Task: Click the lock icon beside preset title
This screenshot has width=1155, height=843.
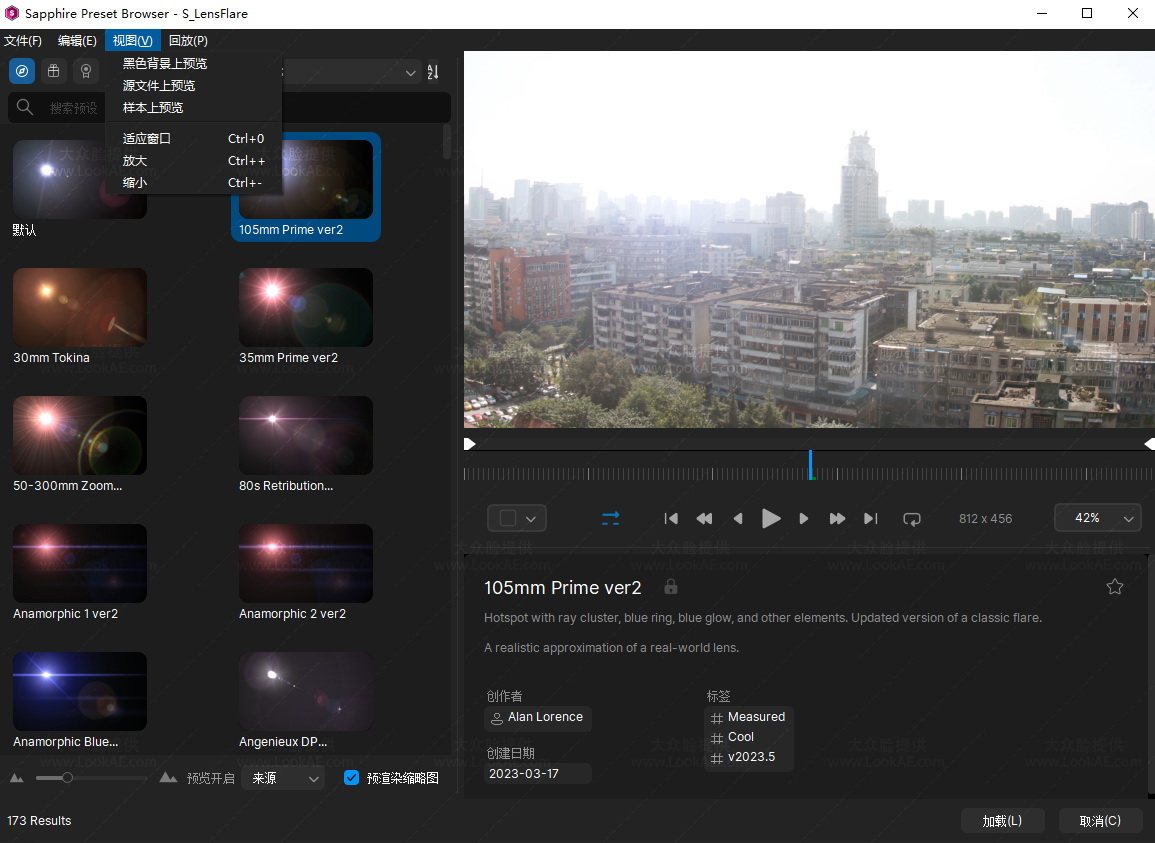Action: (x=670, y=587)
